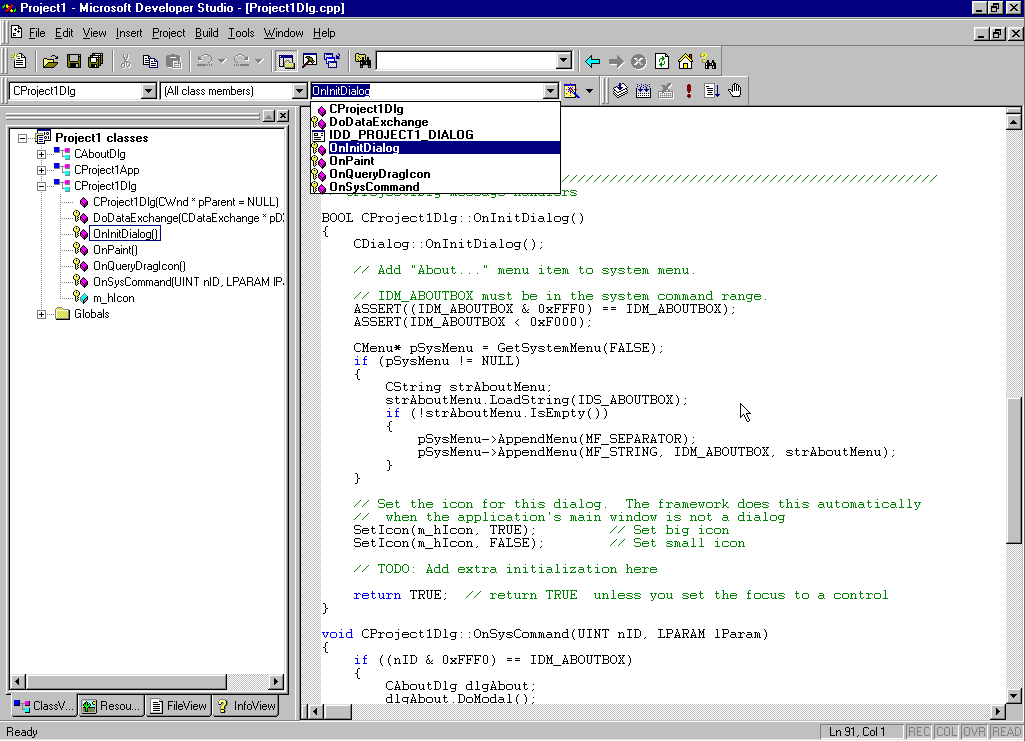Viewport: 1025px width, 741px height.
Task: Select OnPaint() in the class tree
Action: [x=115, y=250]
